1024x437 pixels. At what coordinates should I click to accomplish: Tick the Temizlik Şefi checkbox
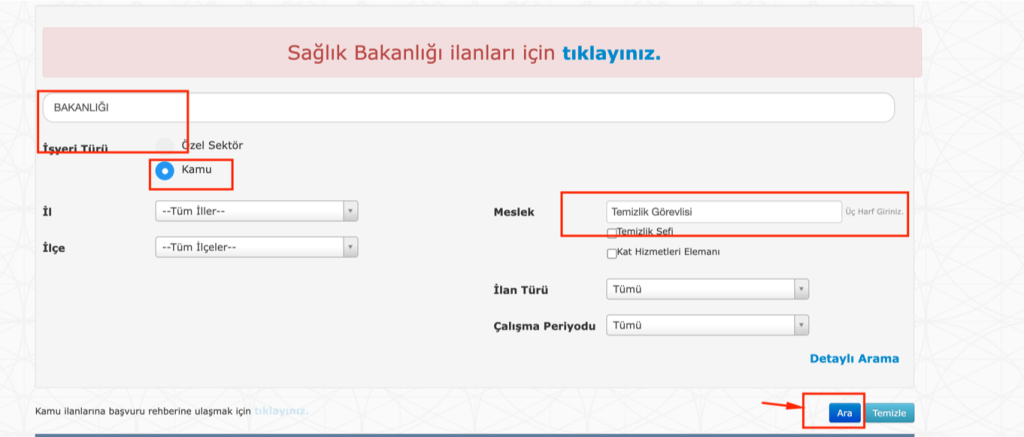click(x=612, y=232)
